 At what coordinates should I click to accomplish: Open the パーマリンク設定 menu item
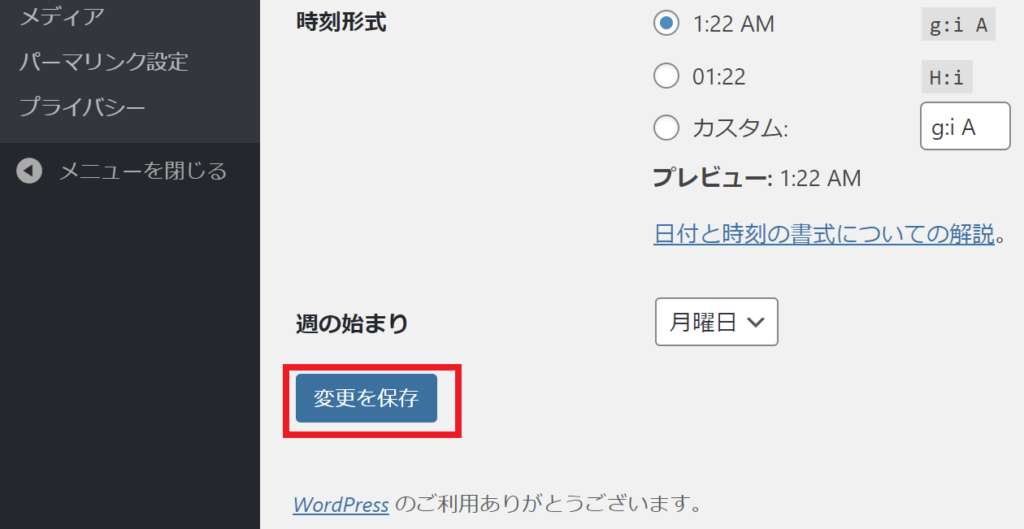tap(104, 62)
